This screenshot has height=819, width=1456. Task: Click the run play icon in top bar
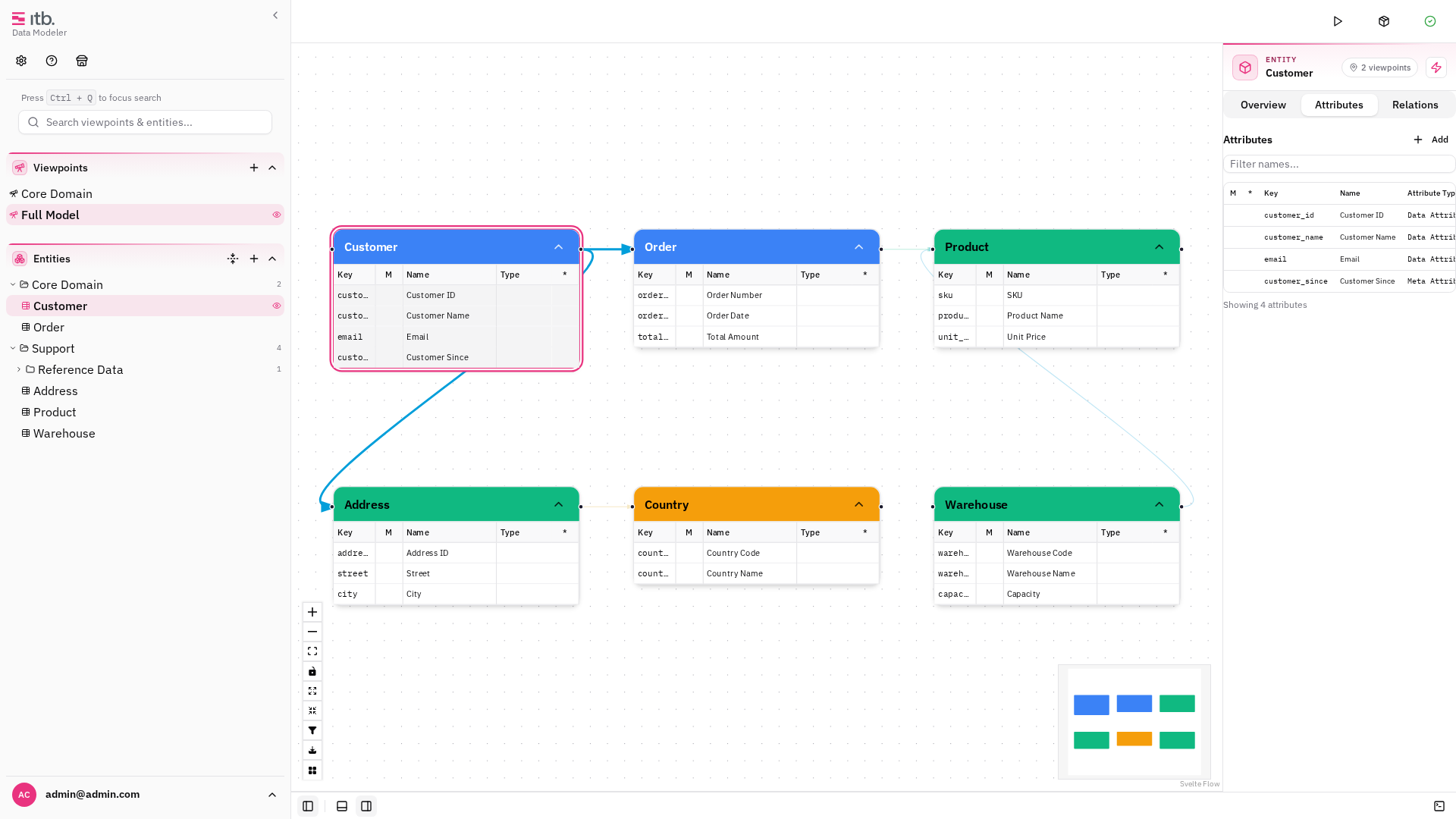click(x=1338, y=21)
